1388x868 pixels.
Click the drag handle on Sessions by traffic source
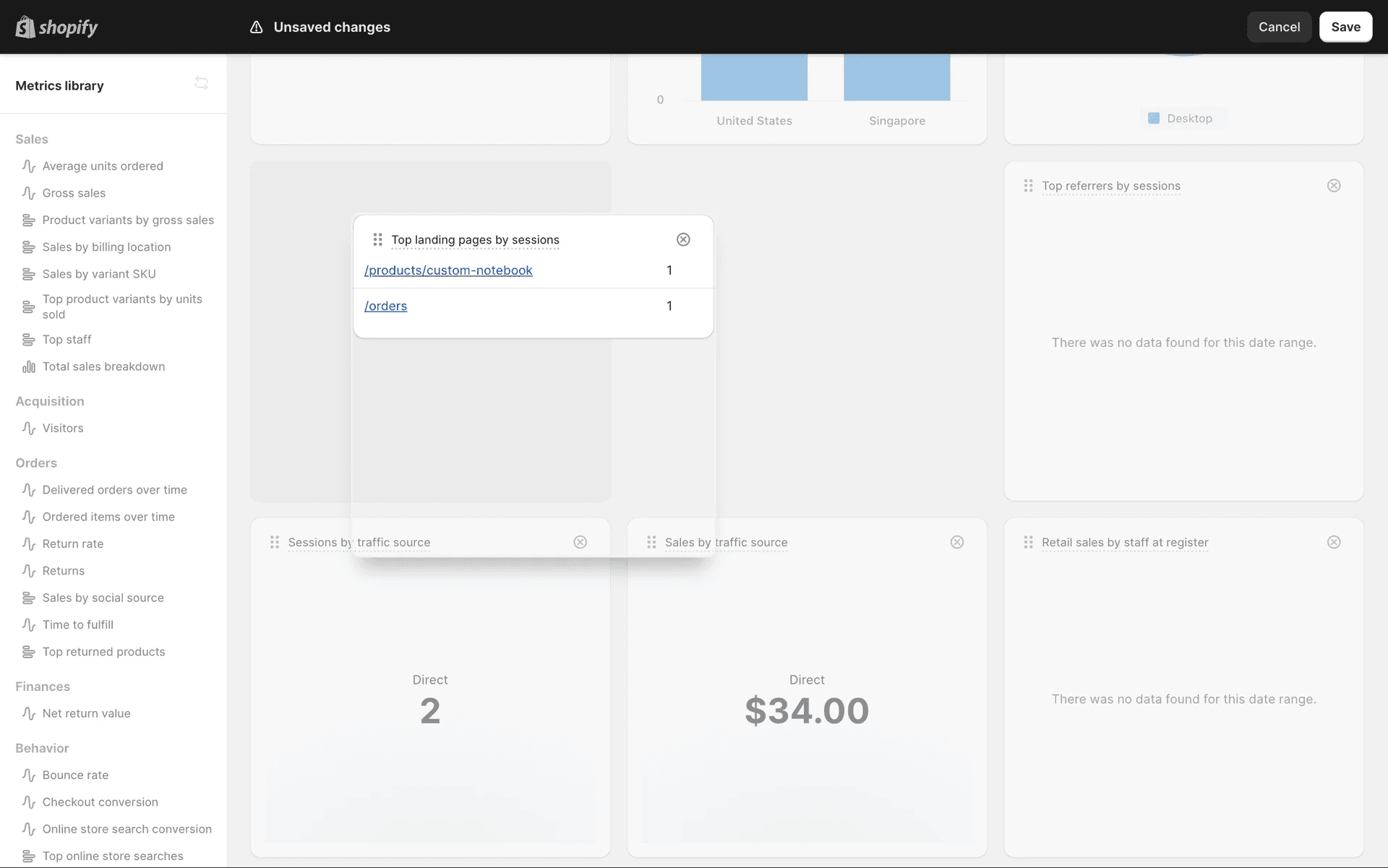(x=274, y=542)
